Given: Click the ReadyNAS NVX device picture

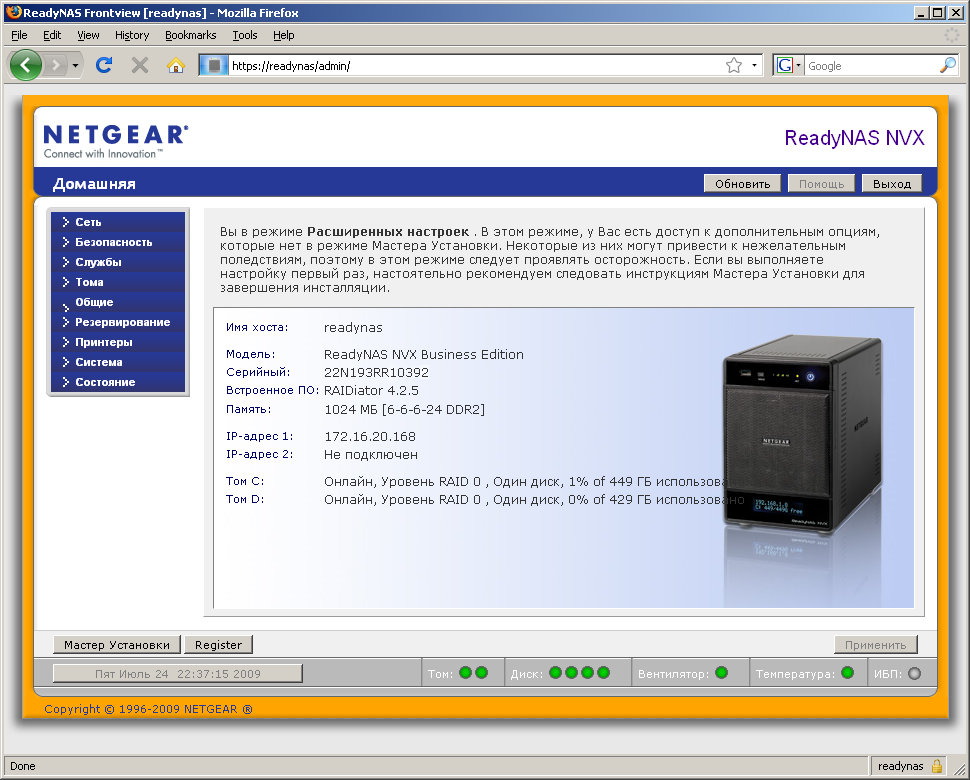Looking at the screenshot, I should pos(802,434).
